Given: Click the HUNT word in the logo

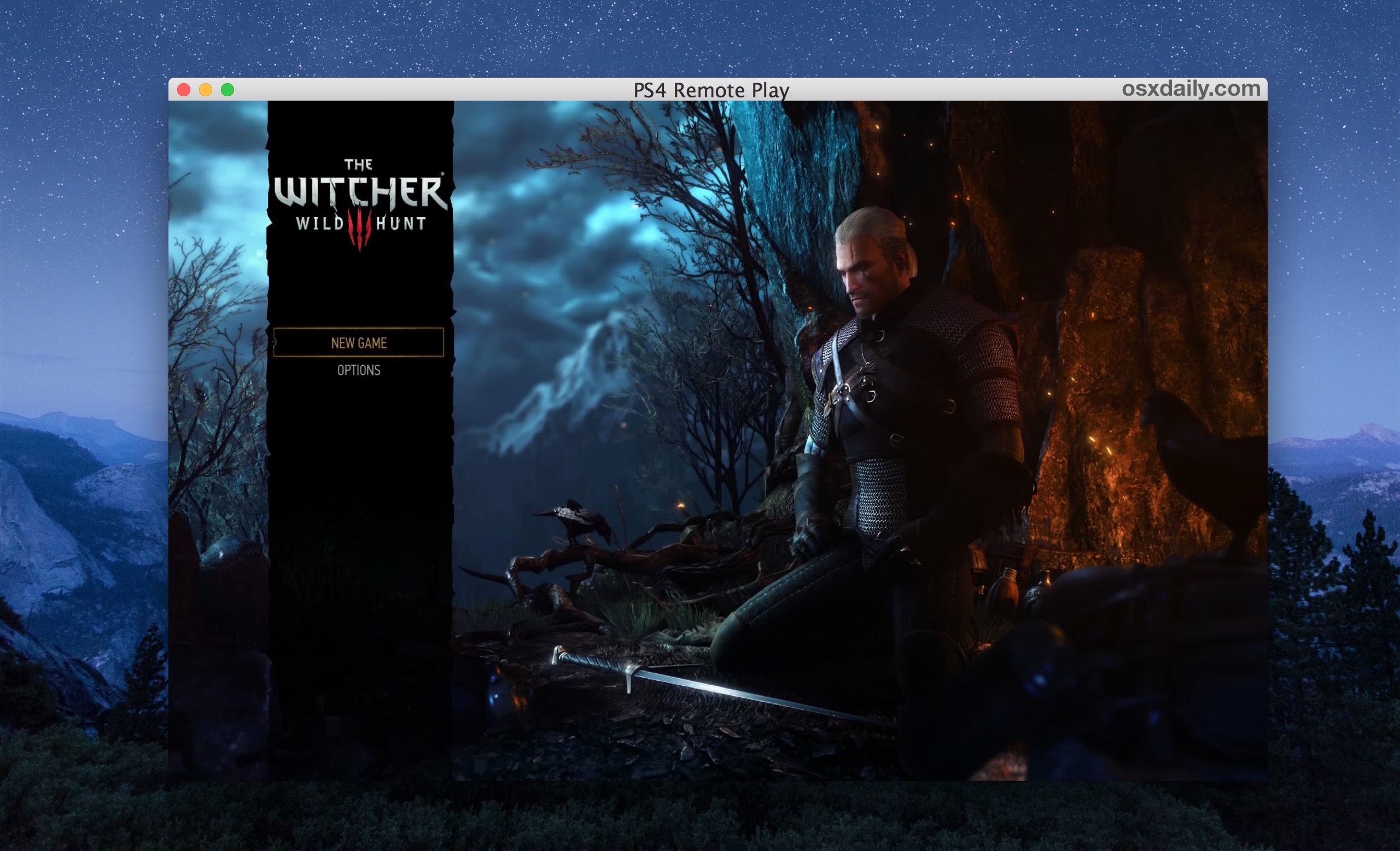Looking at the screenshot, I should click(x=401, y=223).
